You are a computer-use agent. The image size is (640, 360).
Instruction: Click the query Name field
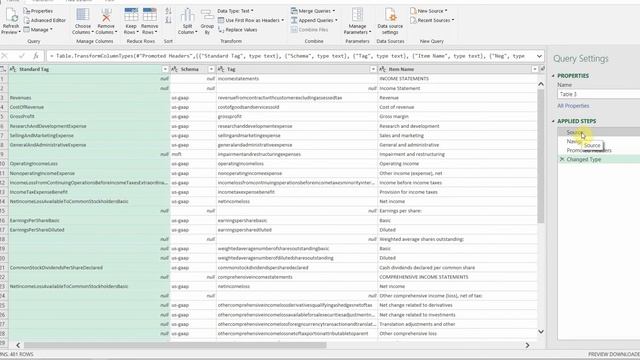coord(599,94)
